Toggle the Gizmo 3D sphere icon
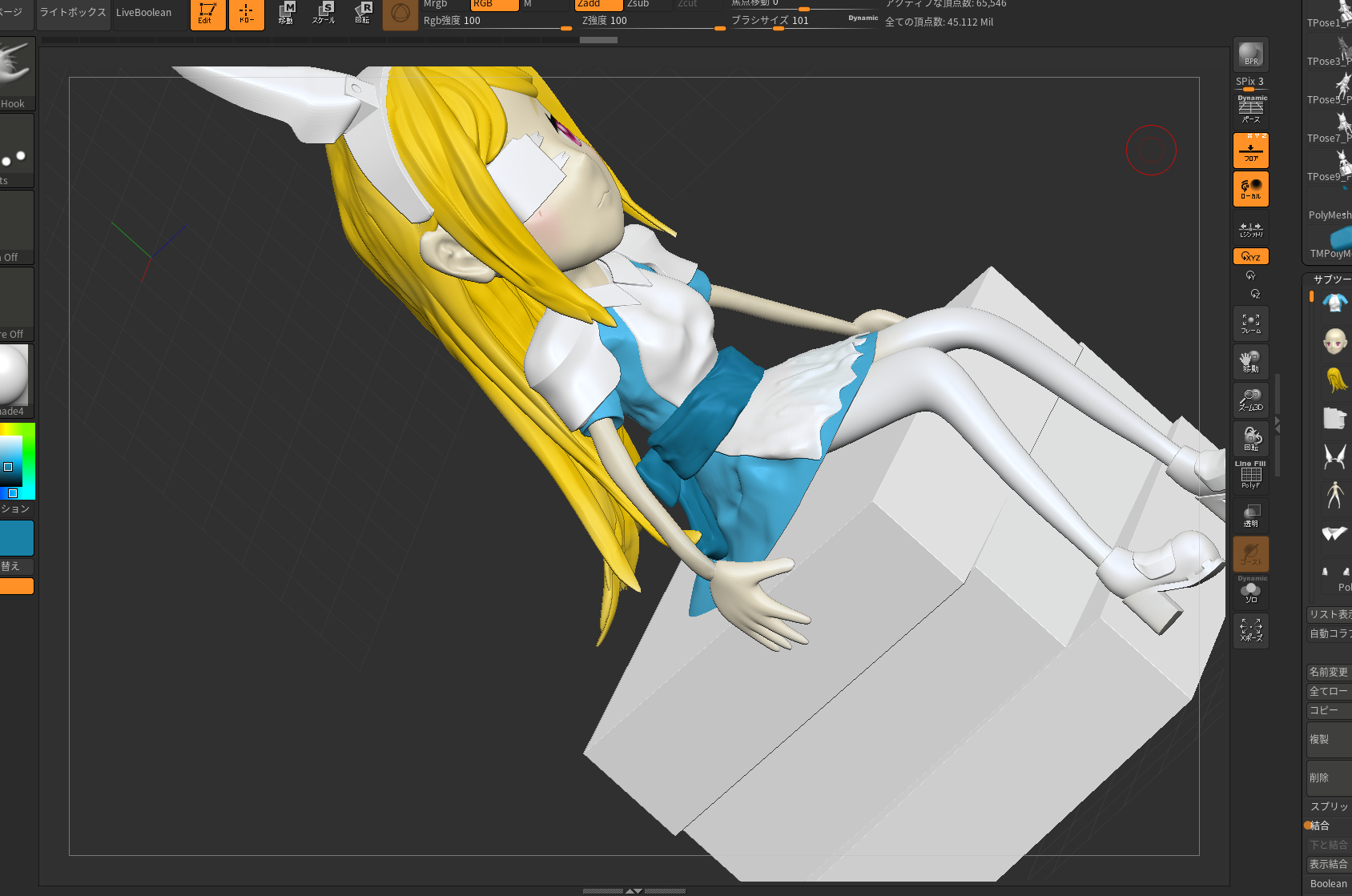 pos(400,14)
